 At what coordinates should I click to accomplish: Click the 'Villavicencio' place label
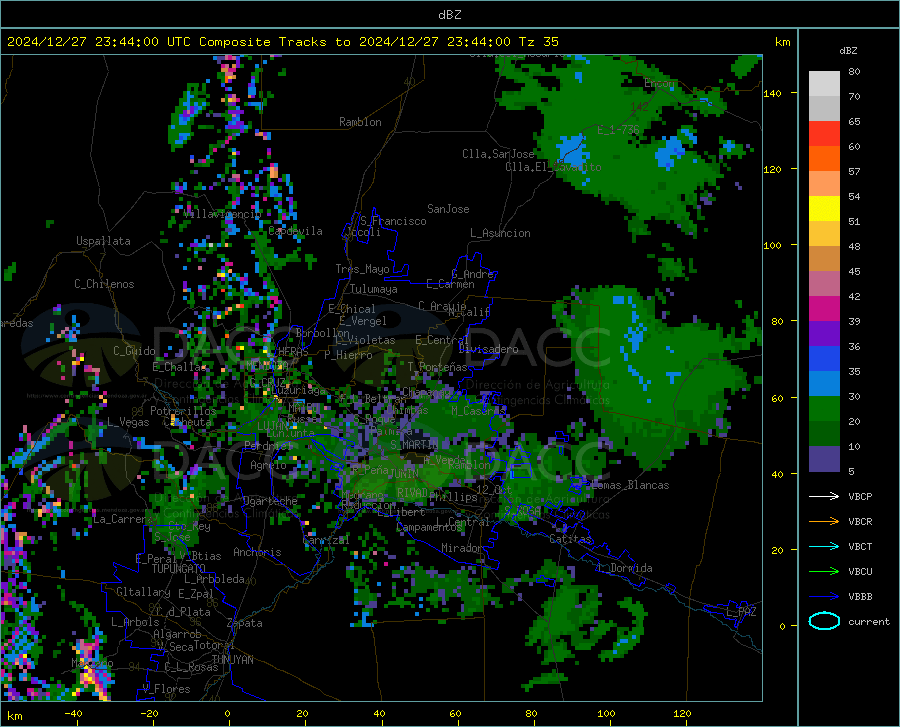point(222,214)
